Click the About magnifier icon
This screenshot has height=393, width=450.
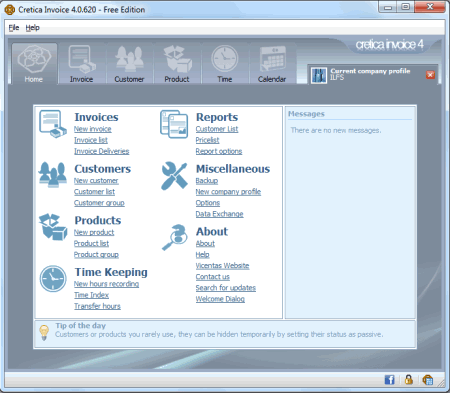click(174, 237)
